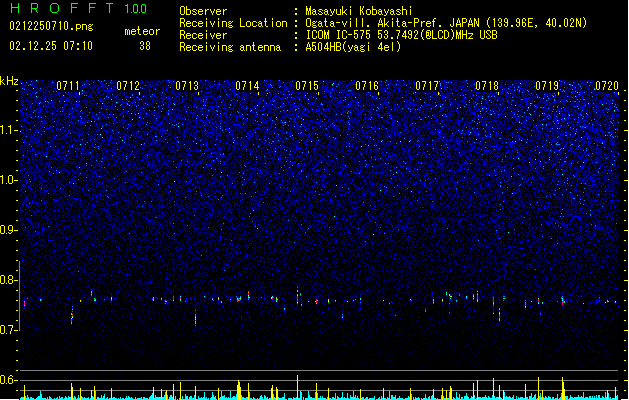Click the kHz axis unit label
This screenshot has width=629, height=400.
coord(9,81)
